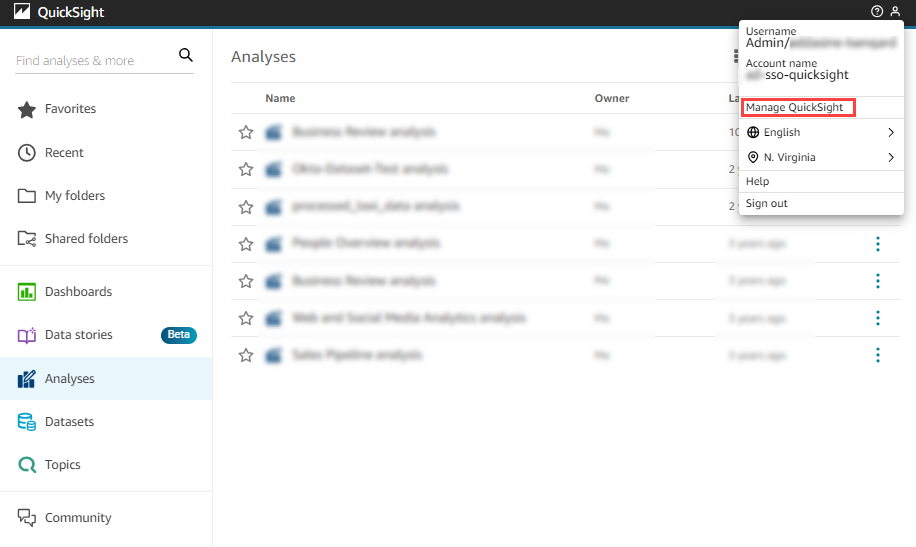Sort by the Owner column header

[612, 99]
